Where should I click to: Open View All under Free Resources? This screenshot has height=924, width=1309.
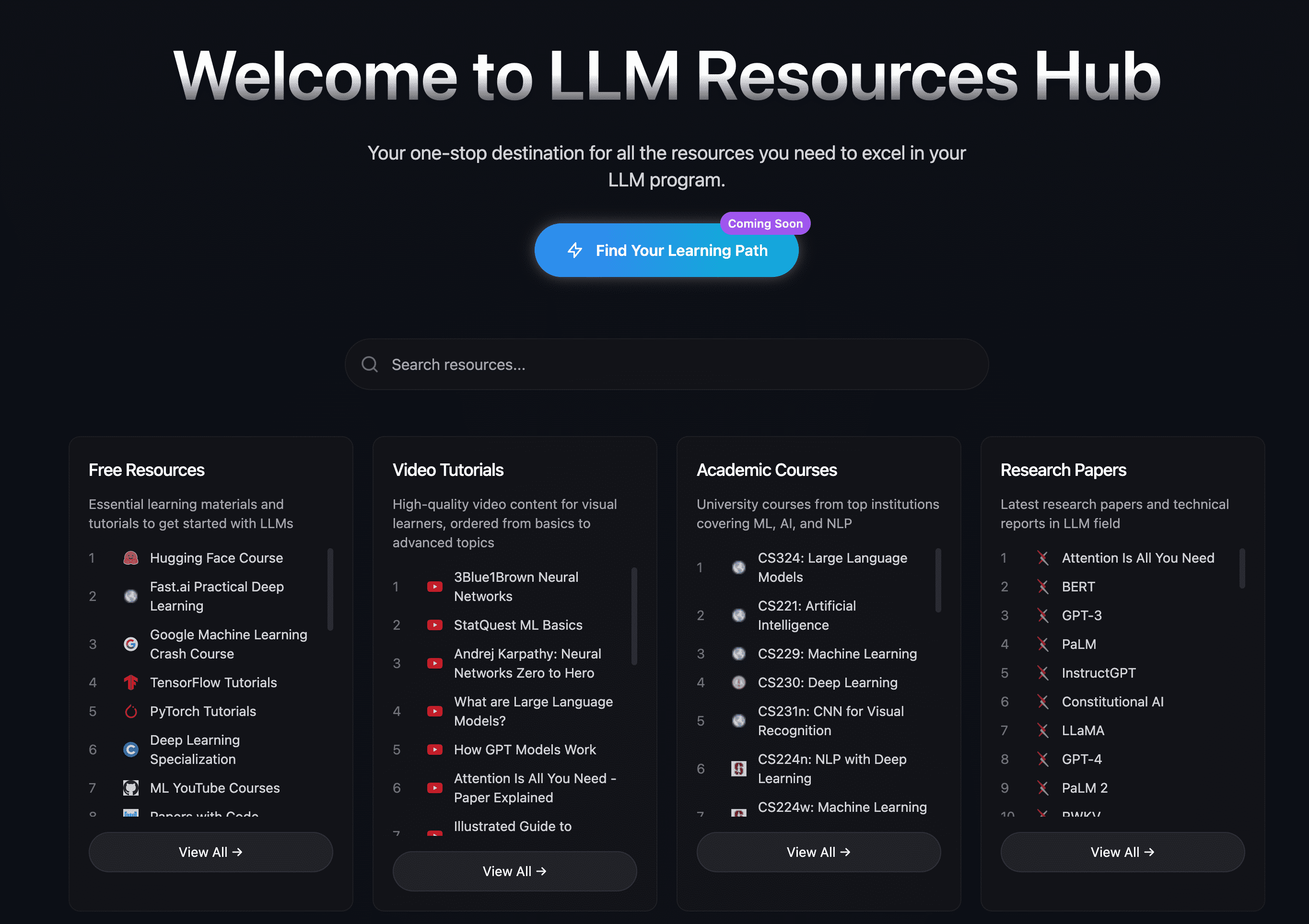pyautogui.click(x=210, y=852)
